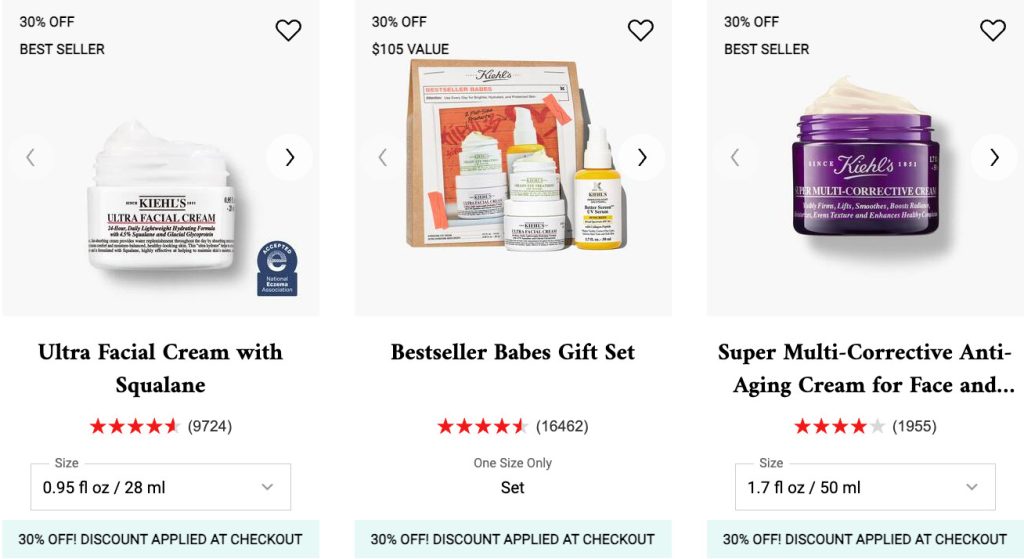
Task: Go back in Gift Set image carousel
Action: [382, 157]
